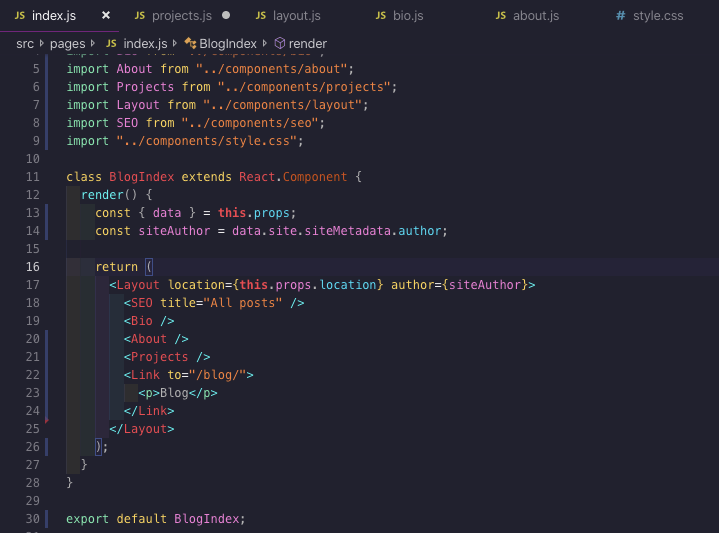The height and width of the screenshot is (533, 719).
Task: Click the closing </Link> tag
Action: point(149,411)
